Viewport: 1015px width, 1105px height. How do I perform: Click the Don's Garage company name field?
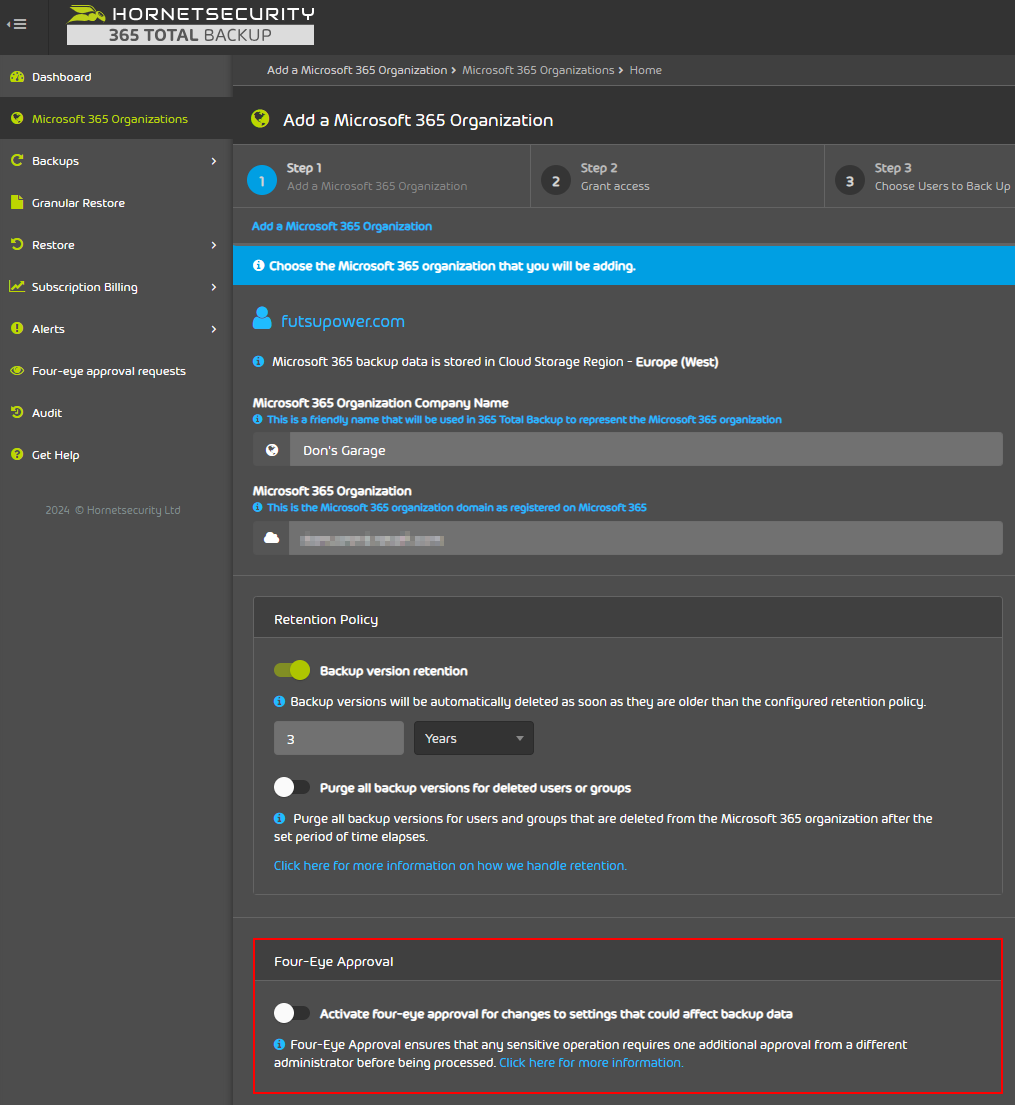click(646, 450)
